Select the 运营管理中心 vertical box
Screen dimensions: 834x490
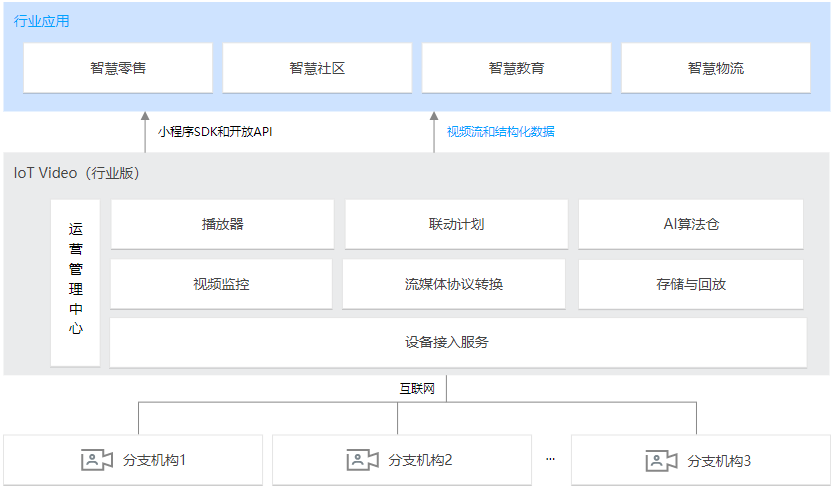pos(76,283)
